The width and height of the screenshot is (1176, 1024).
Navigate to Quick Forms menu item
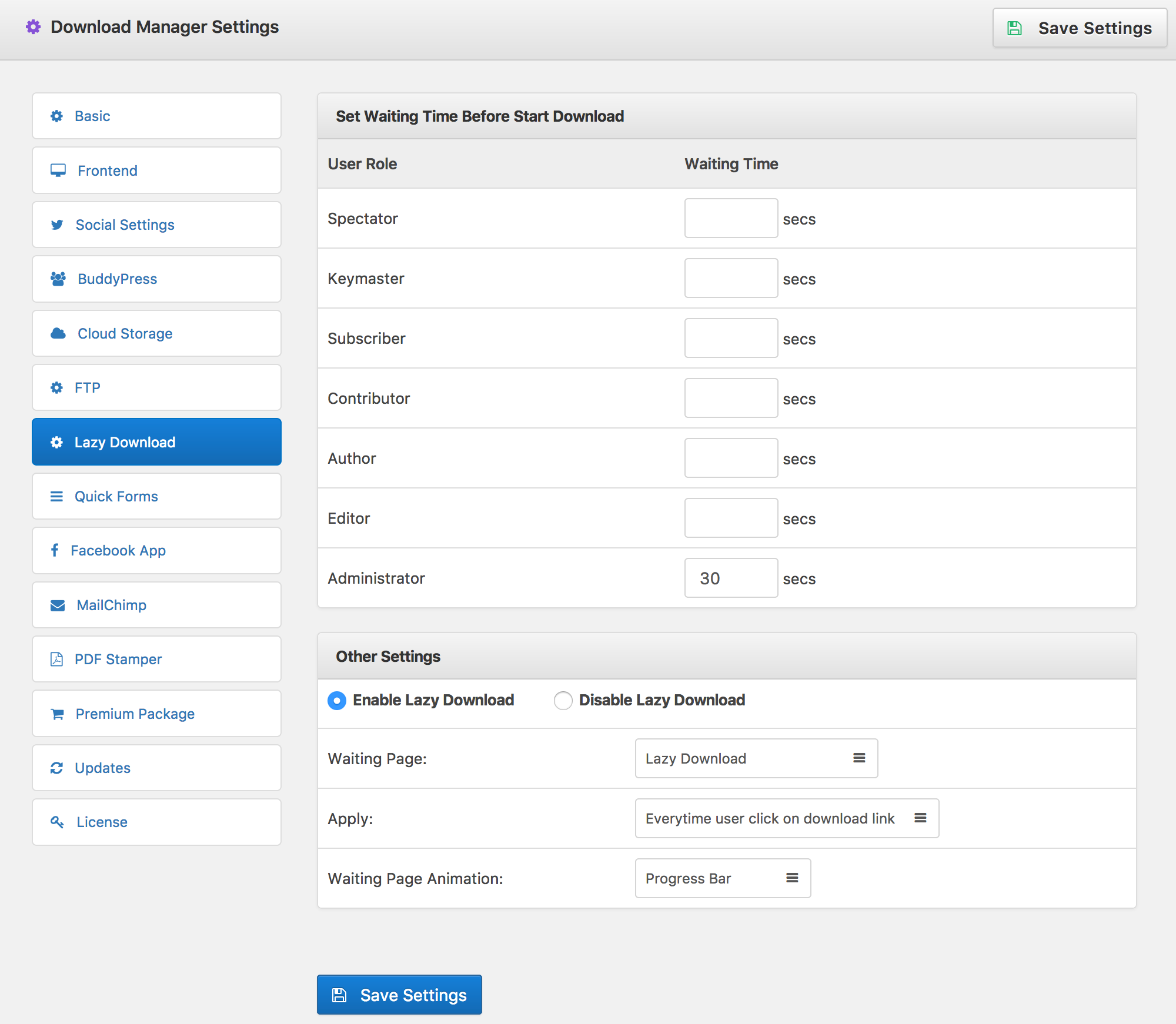(x=156, y=496)
